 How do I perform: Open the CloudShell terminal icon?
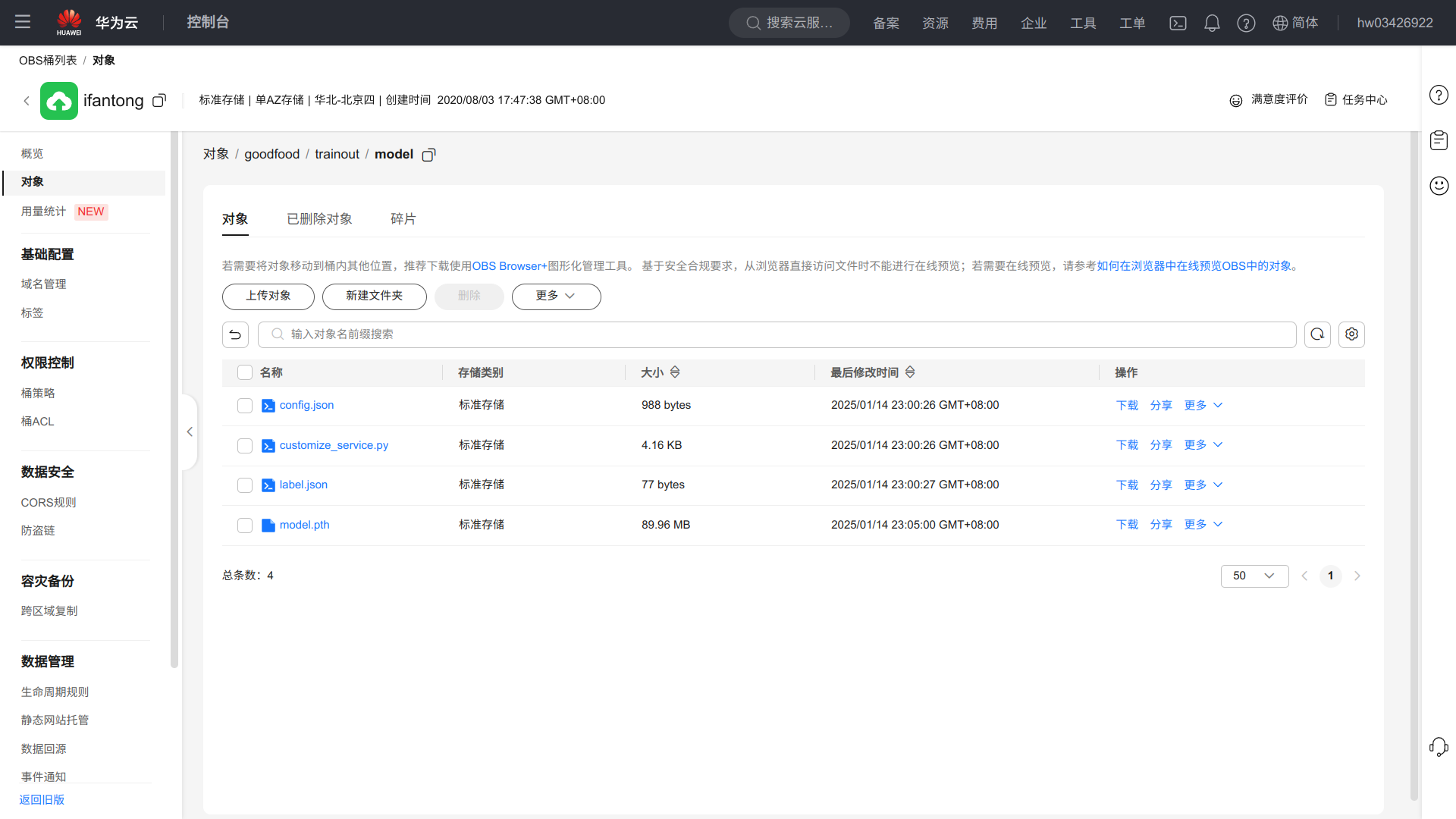tap(1178, 23)
